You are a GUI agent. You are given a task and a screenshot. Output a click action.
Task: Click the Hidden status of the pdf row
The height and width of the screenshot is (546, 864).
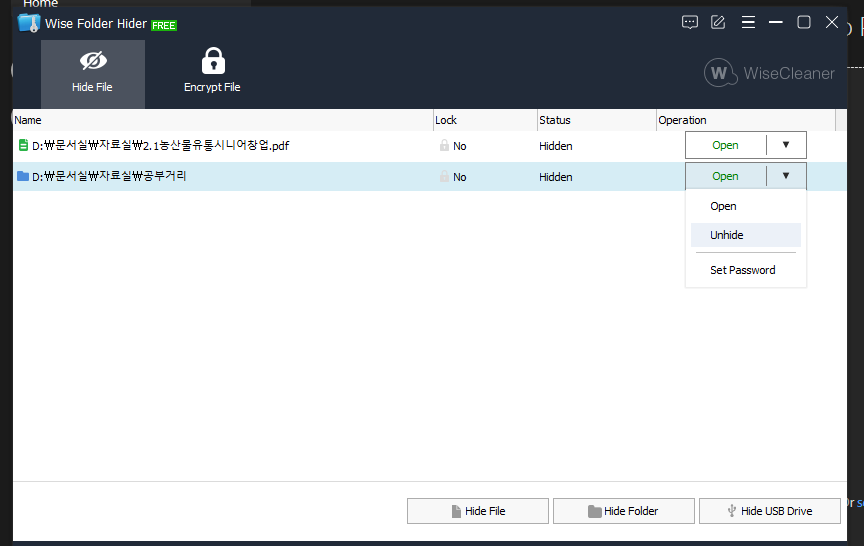coord(555,146)
